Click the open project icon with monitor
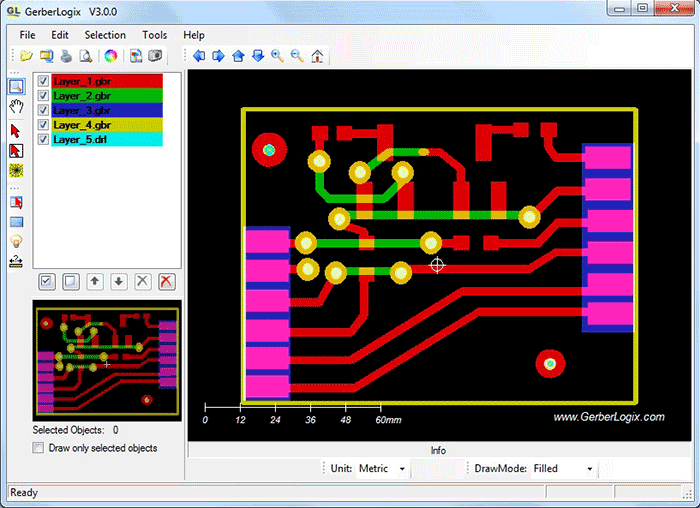The width and height of the screenshot is (700, 508). point(46,56)
